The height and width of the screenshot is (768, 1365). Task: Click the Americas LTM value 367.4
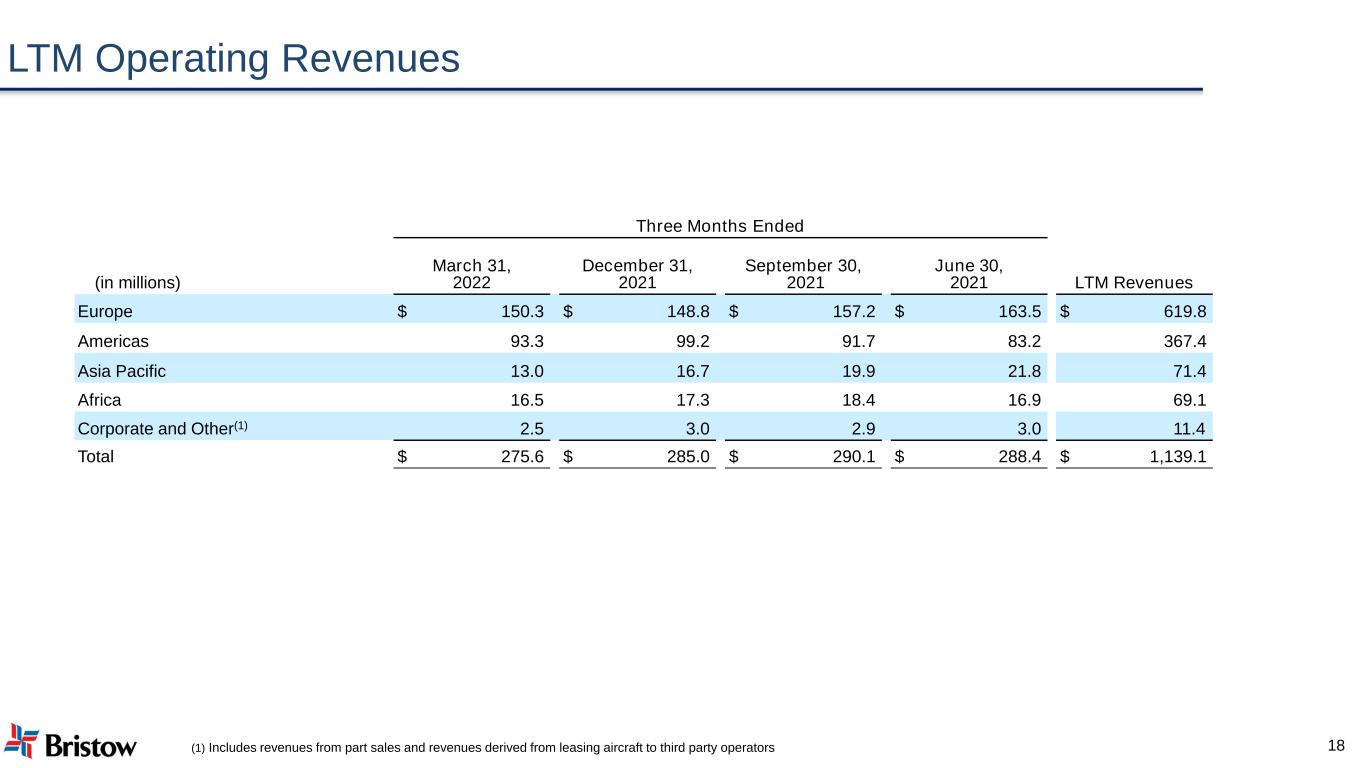tap(1181, 341)
